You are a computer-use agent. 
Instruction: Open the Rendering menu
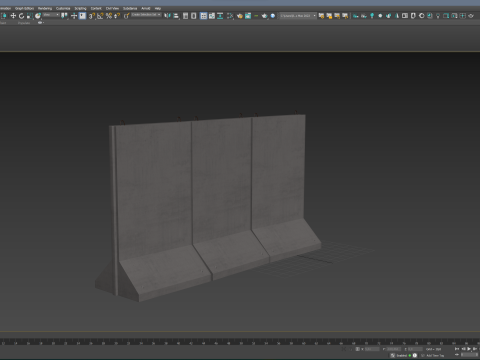tap(45, 8)
